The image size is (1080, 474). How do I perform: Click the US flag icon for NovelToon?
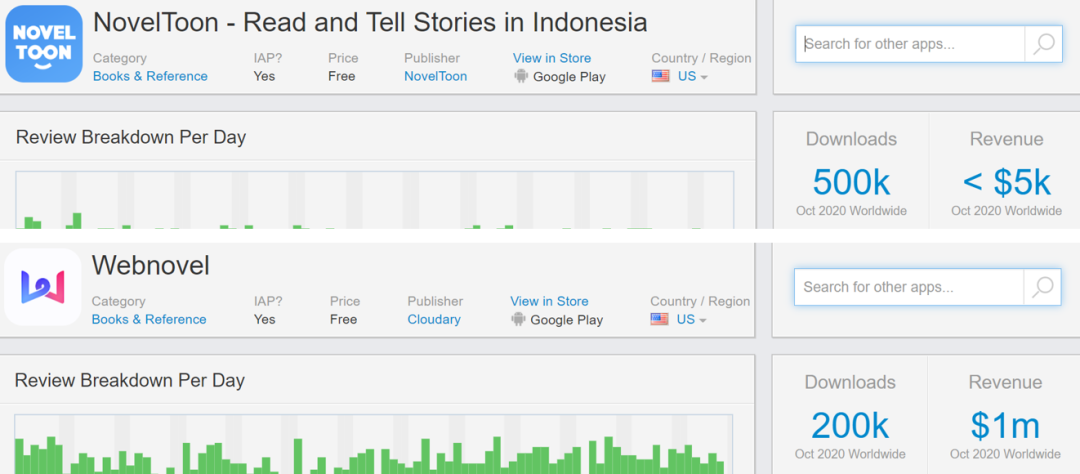660,76
